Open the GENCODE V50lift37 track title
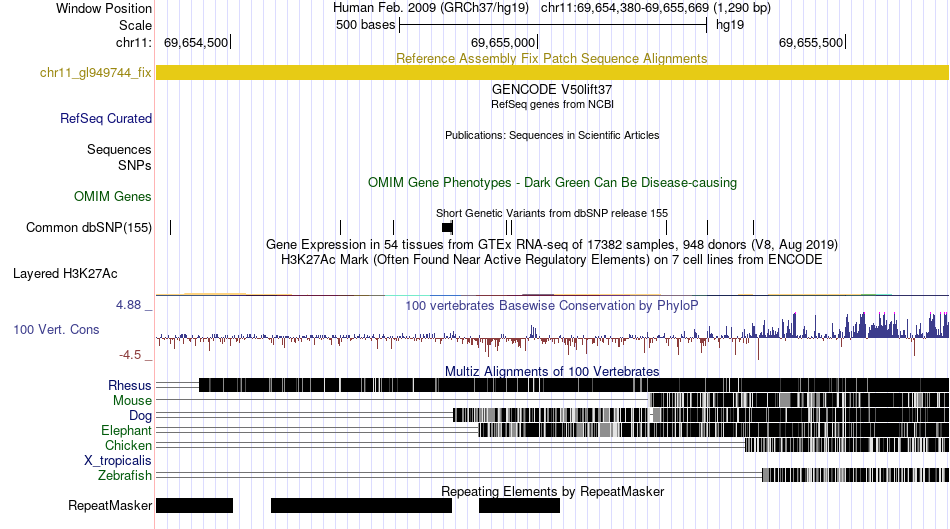Viewport: 950px width, 529px height. 552,89
